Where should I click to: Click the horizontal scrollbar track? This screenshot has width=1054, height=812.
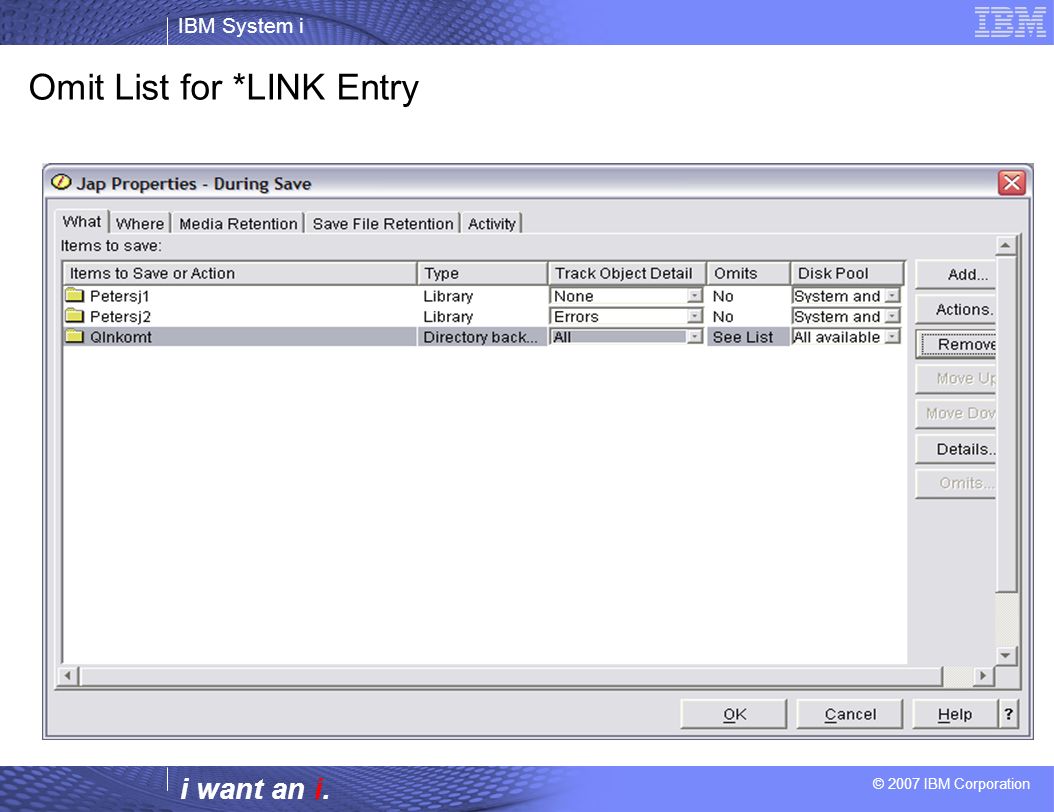pos(958,675)
